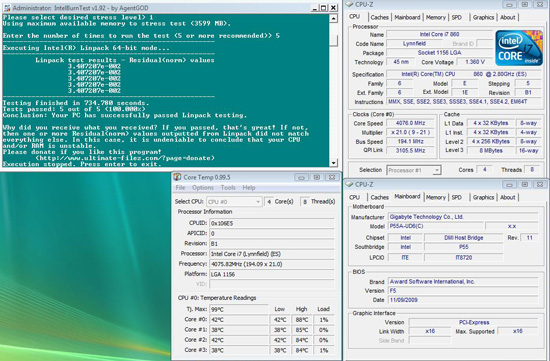
Task: Click the Intel Core i7 860 name field
Action: 440,34
